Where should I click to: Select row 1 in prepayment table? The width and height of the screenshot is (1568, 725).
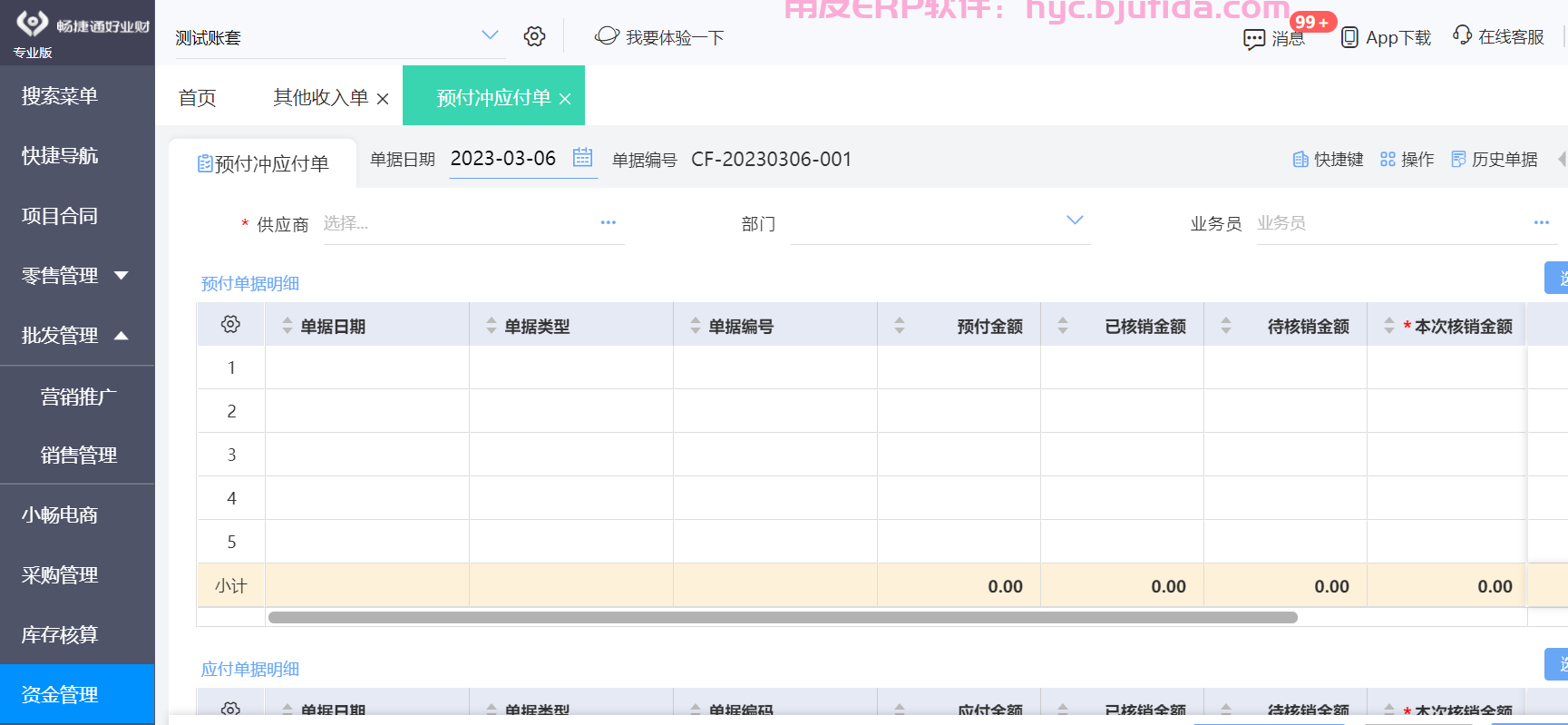231,367
